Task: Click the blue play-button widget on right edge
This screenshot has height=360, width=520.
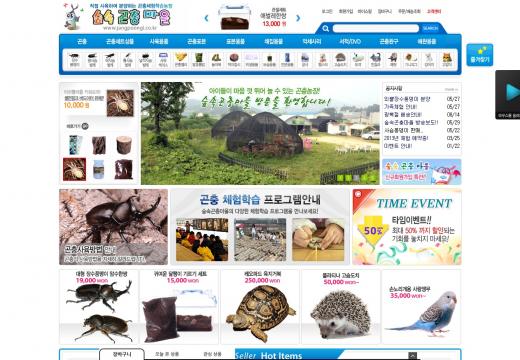Action: [508, 95]
